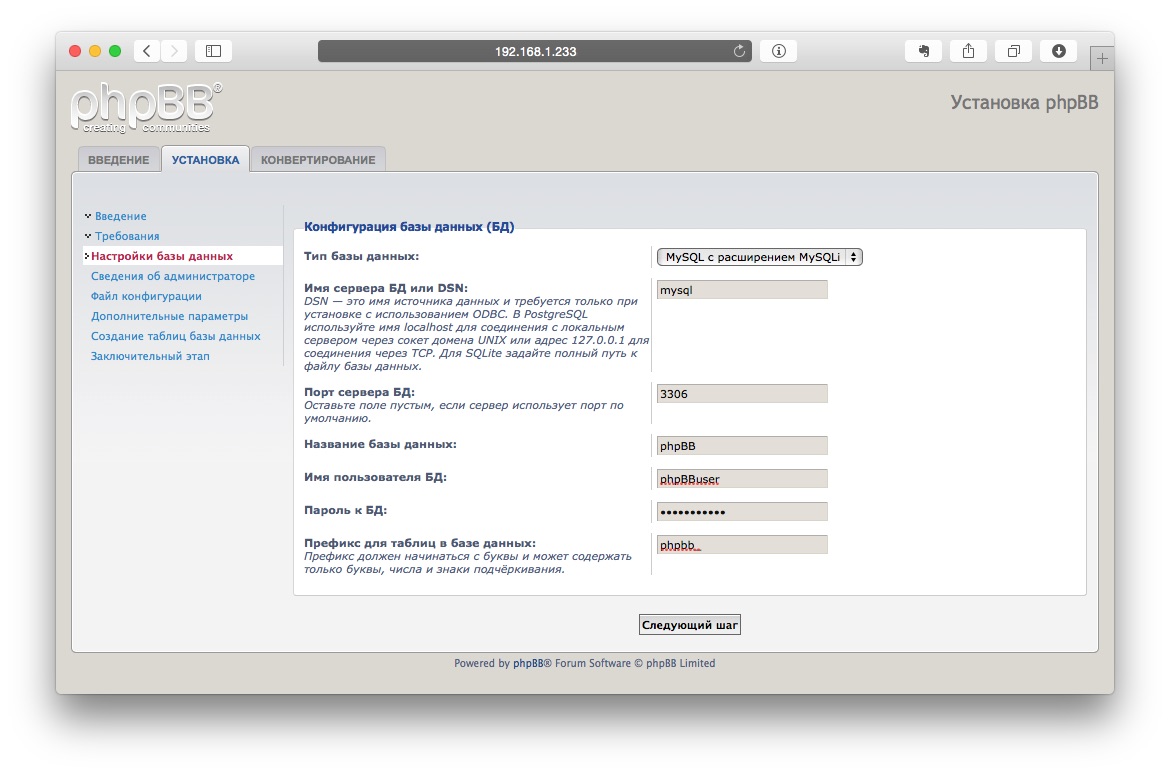Click Дополнительные параметры sidebar step
This screenshot has height=774, width=1170.
[169, 316]
